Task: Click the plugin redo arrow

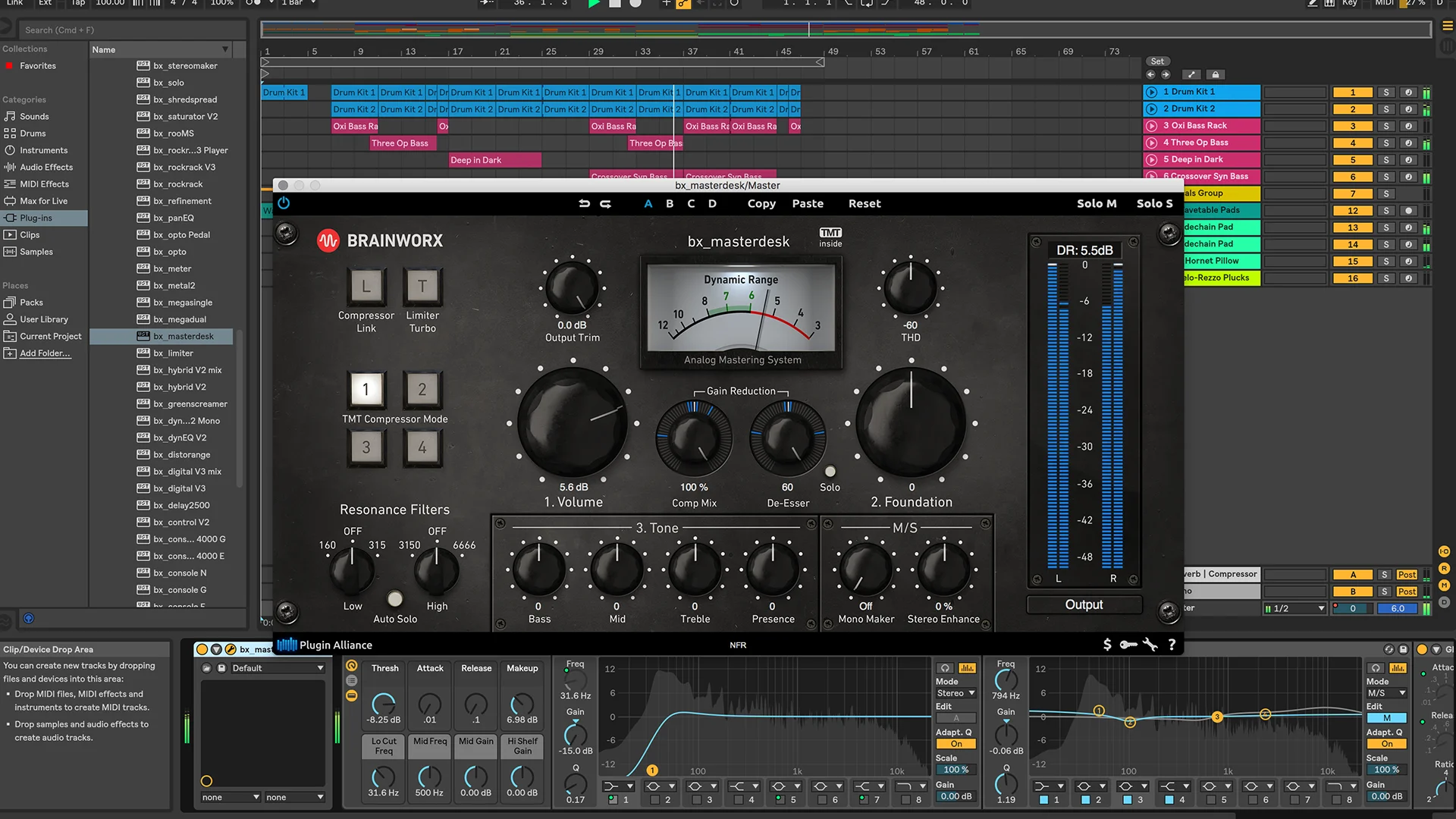Action: pos(605,203)
